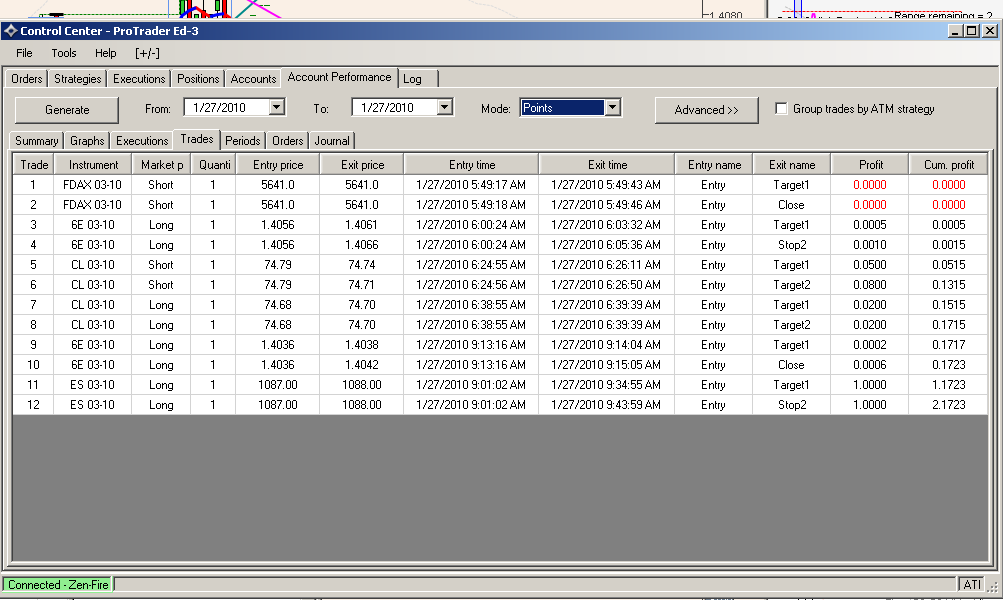
Task: Sort by the Exit price column header
Action: [x=363, y=165]
